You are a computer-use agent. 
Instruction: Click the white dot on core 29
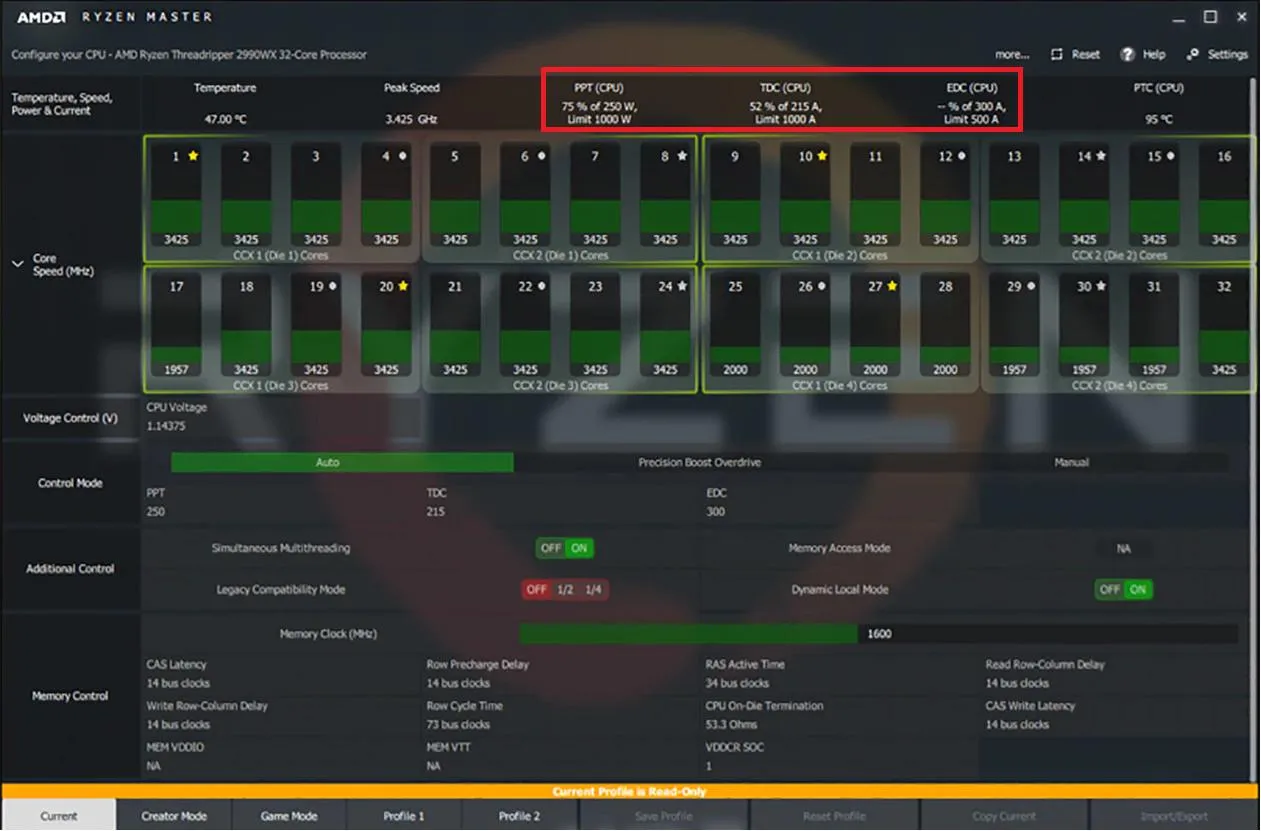1031,286
